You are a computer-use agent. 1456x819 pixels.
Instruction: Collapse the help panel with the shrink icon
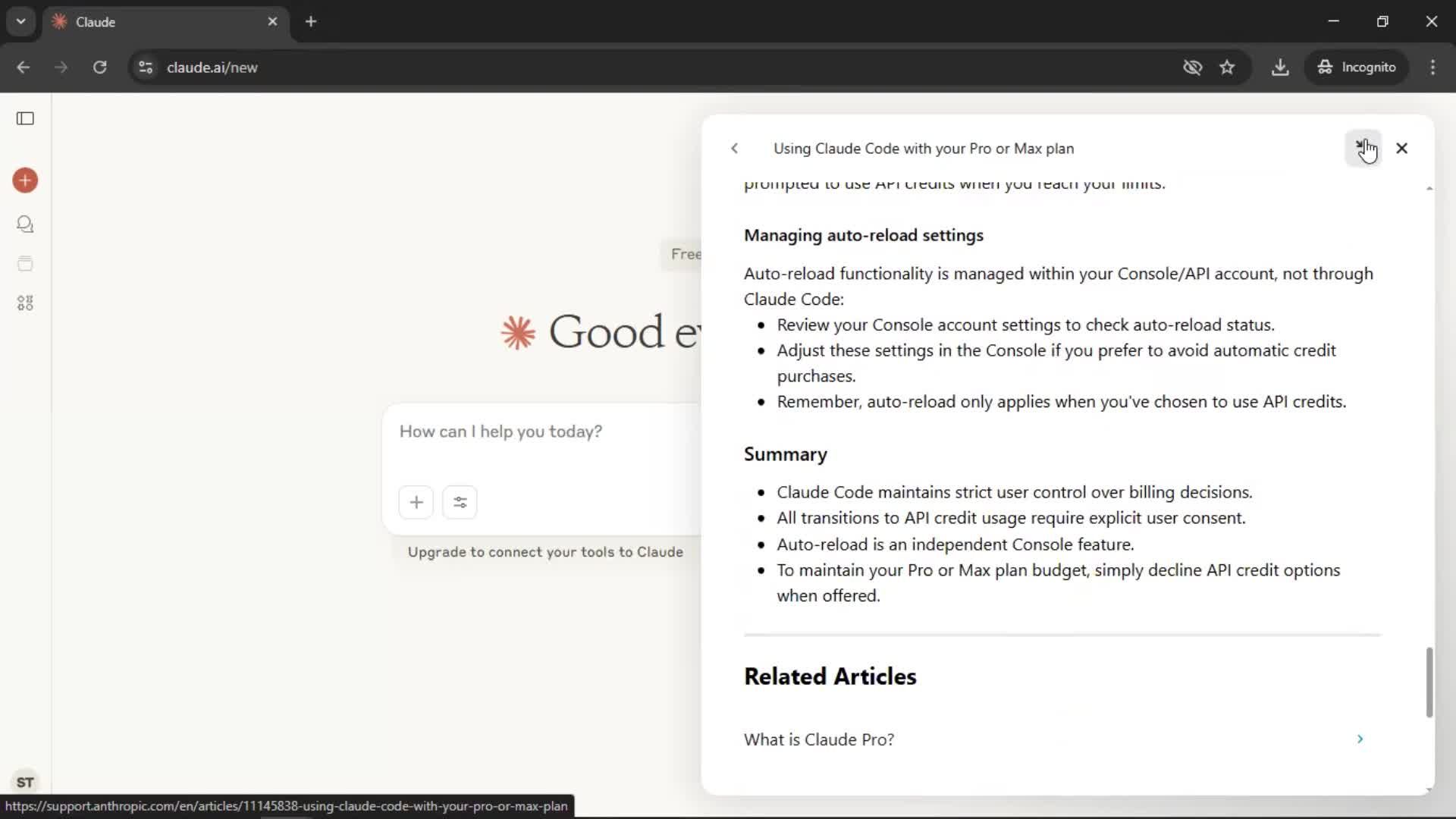1363,148
